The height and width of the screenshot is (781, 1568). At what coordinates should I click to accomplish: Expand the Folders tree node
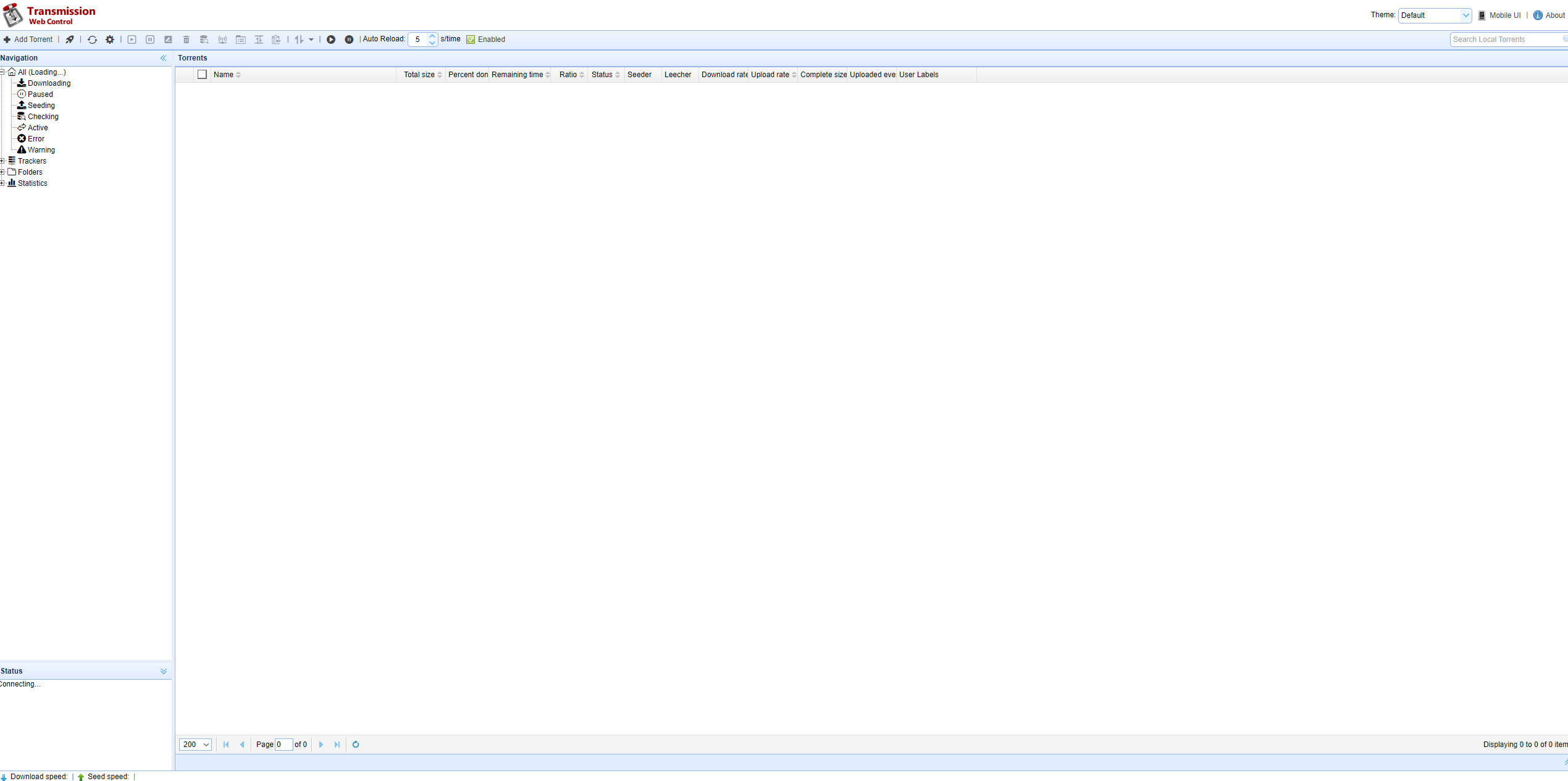click(x=2, y=172)
